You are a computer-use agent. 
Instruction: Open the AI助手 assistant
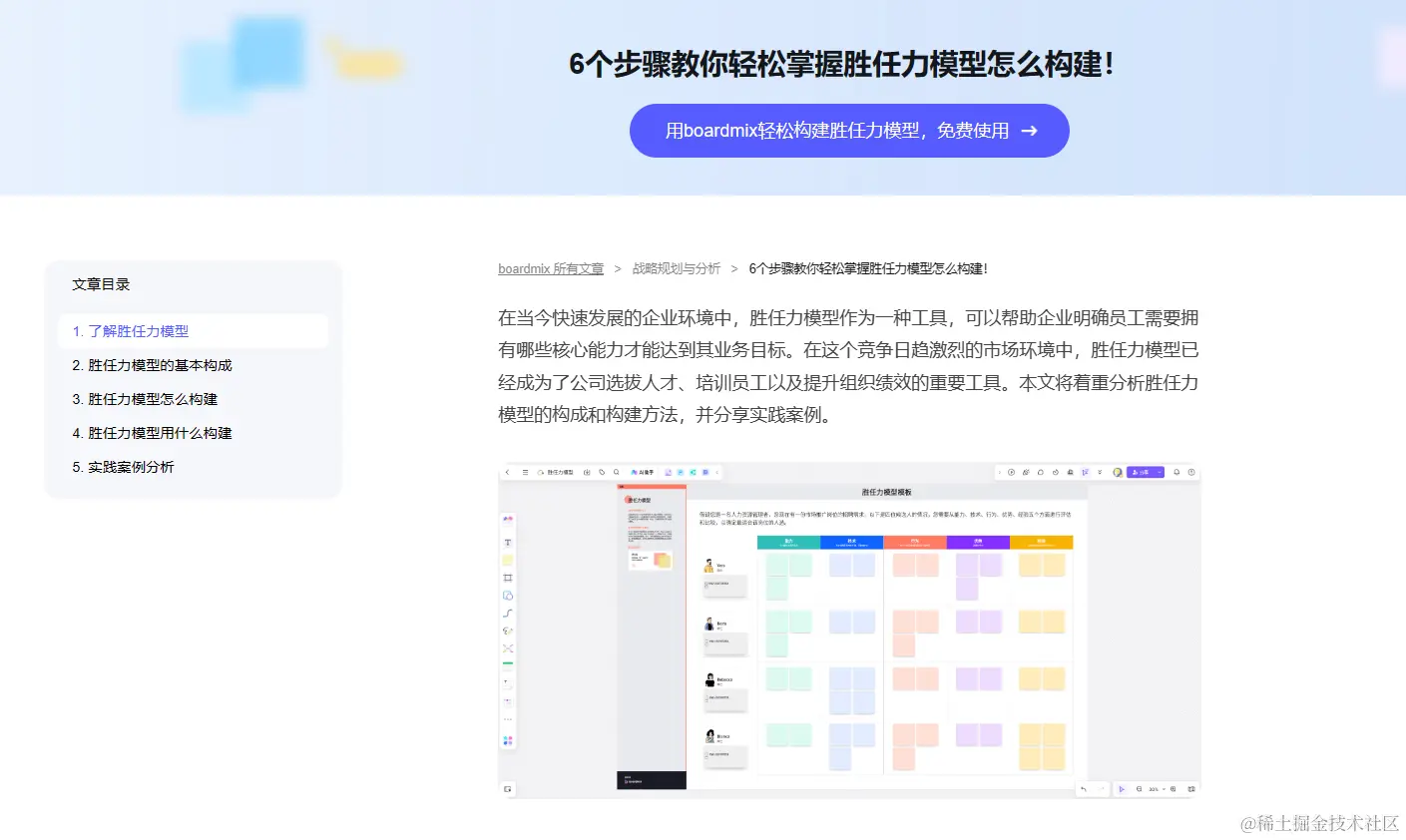click(x=644, y=472)
